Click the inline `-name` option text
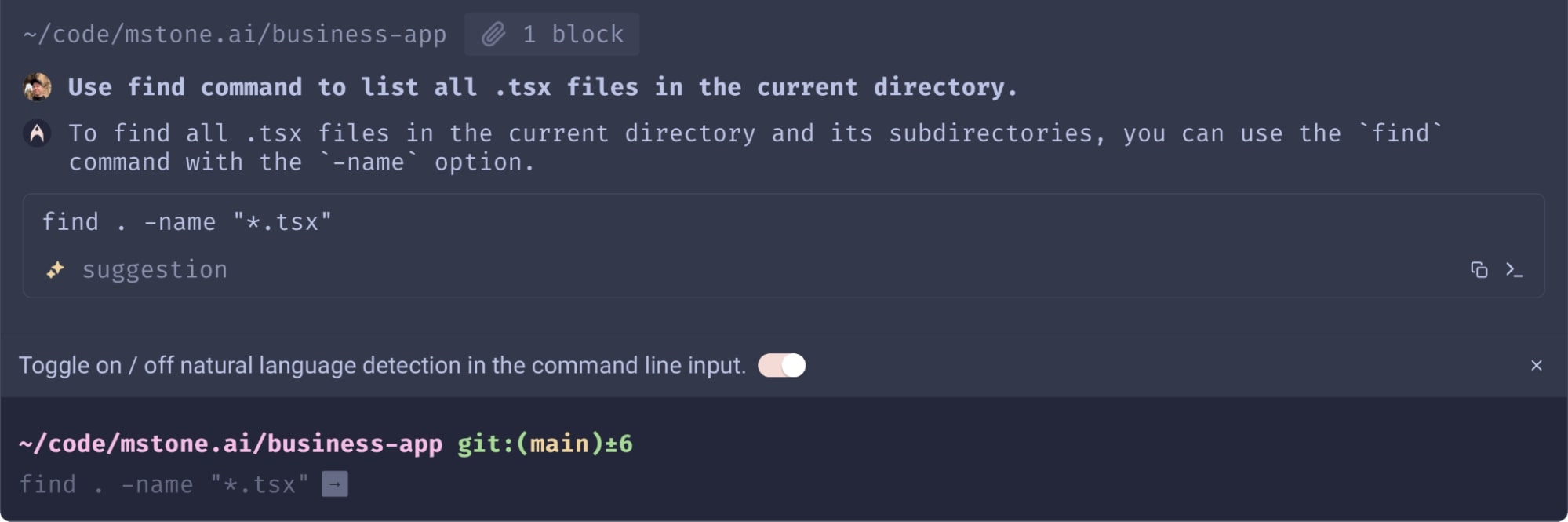The height and width of the screenshot is (522, 1568). [x=369, y=162]
